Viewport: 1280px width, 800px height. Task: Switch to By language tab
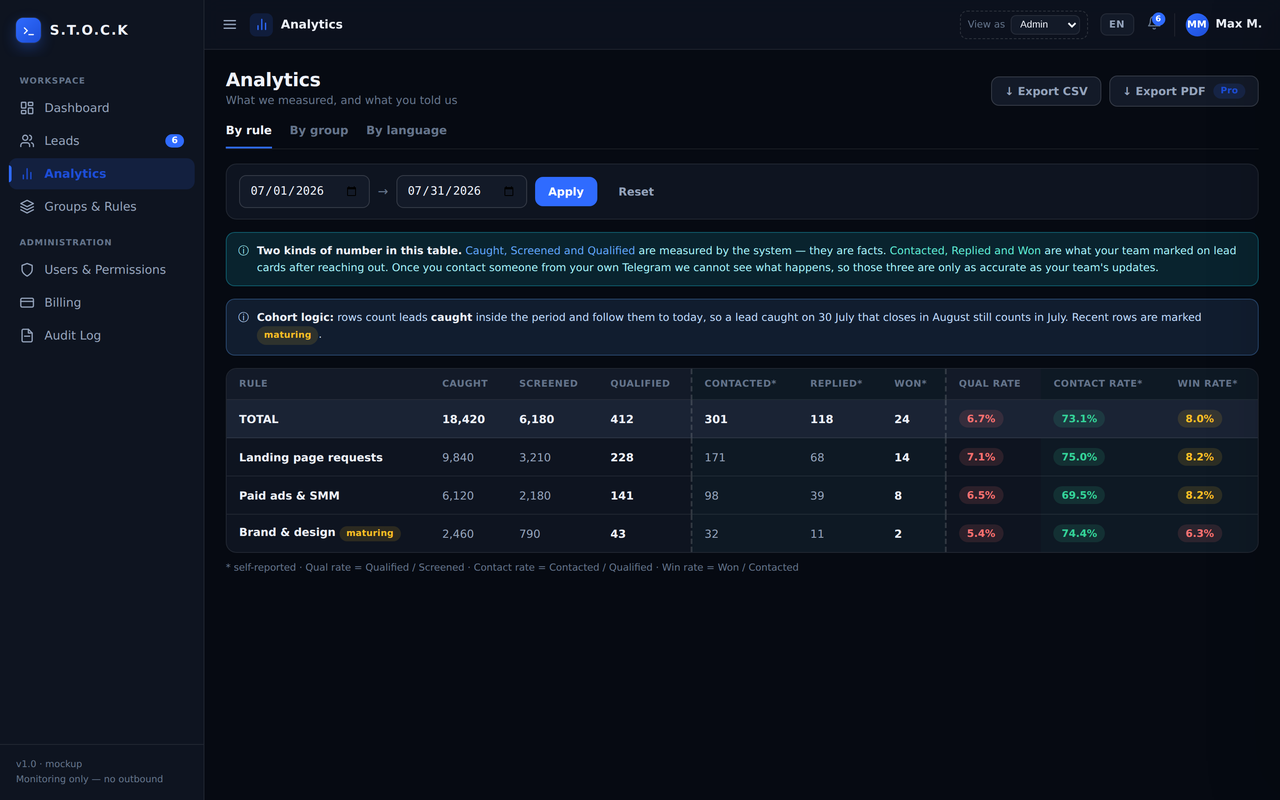406,131
